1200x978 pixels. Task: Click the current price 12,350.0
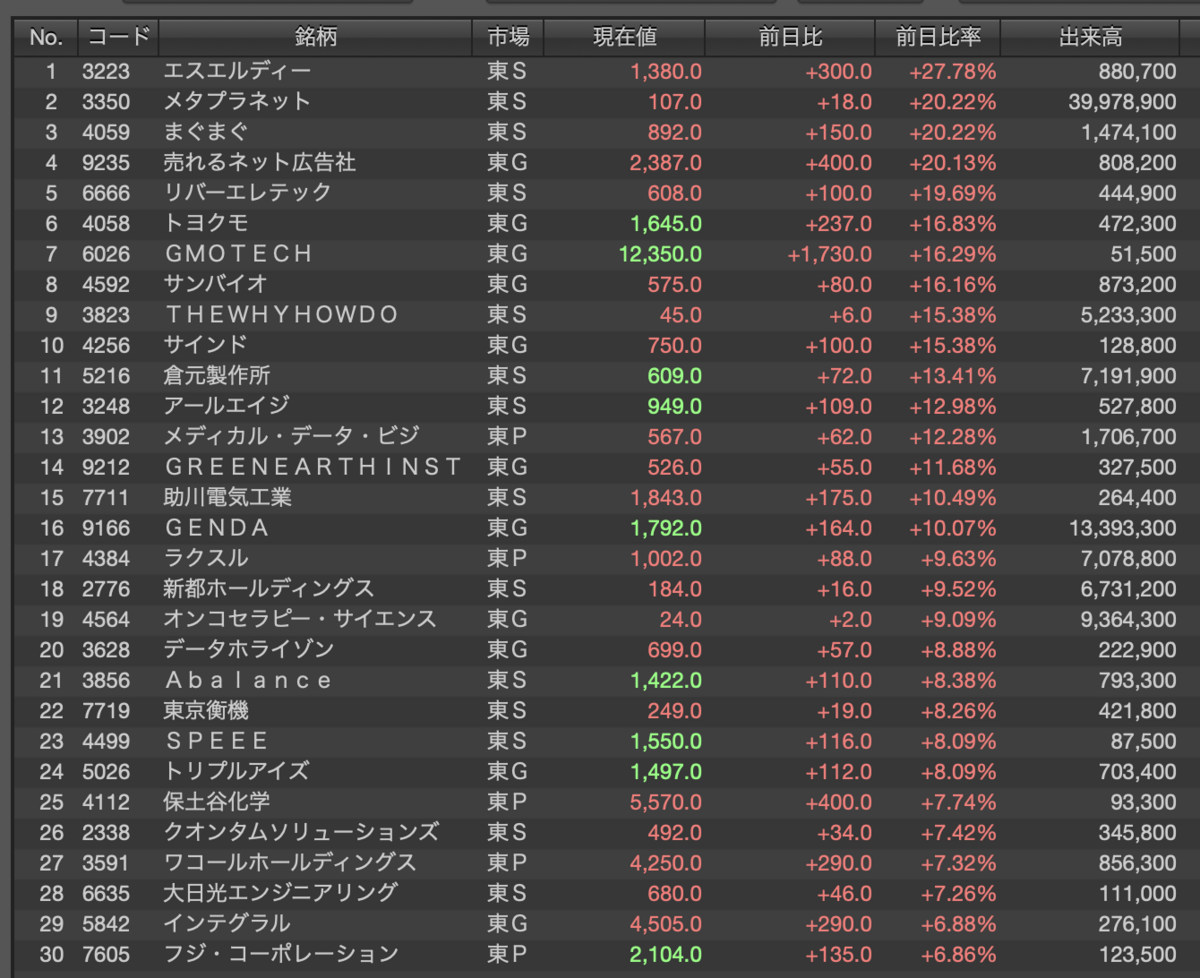(660, 254)
